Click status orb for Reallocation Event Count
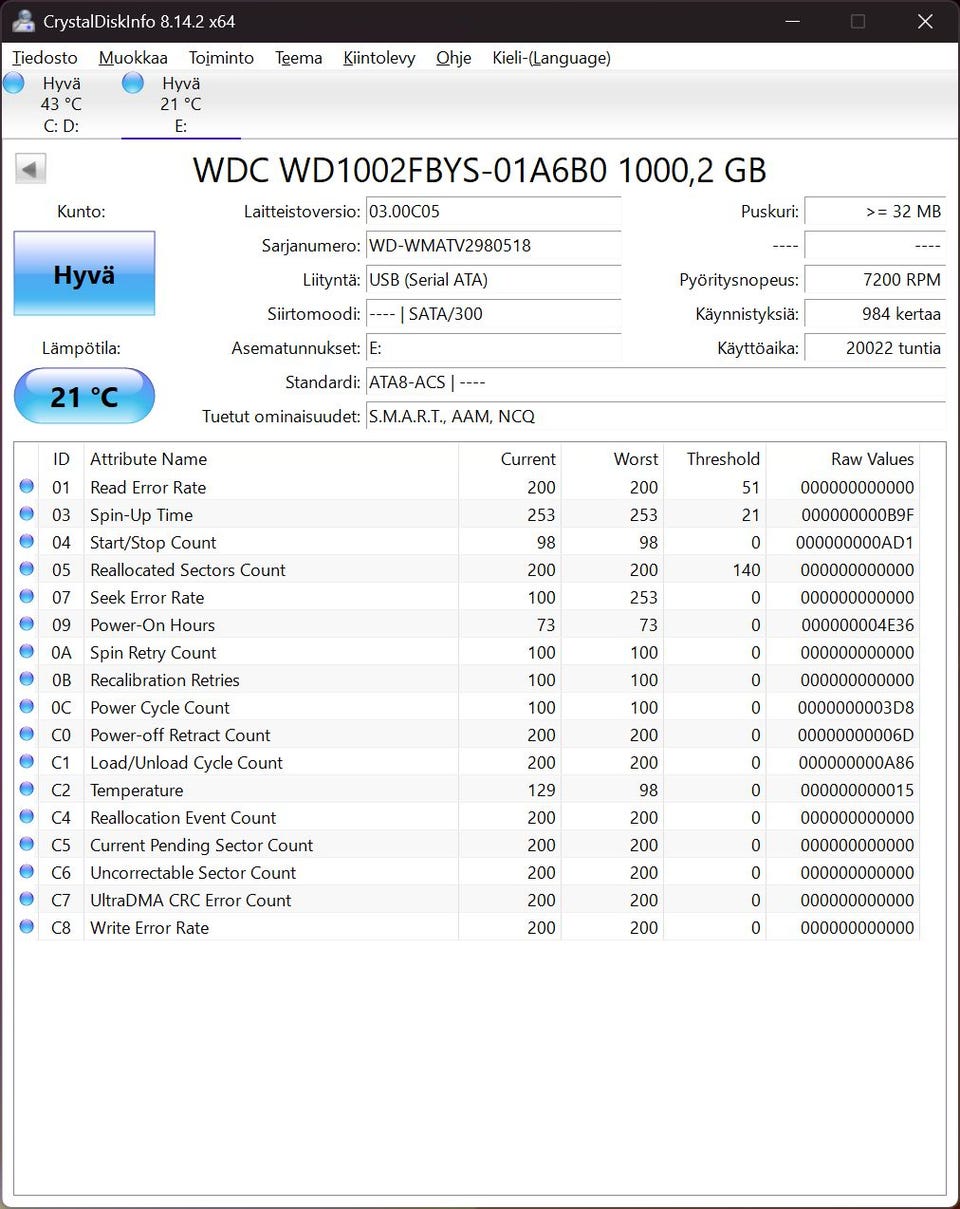960x1209 pixels. pos(26,817)
